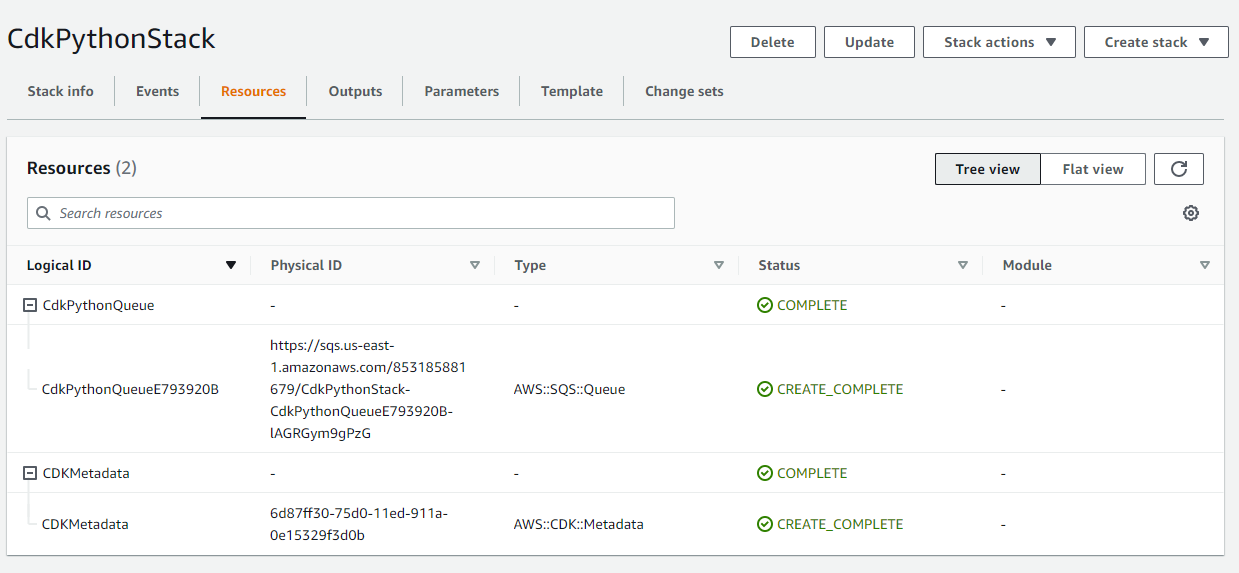Collapse the CdkPythonQueue tree node
Screen dimensions: 1239x573
click(30, 305)
